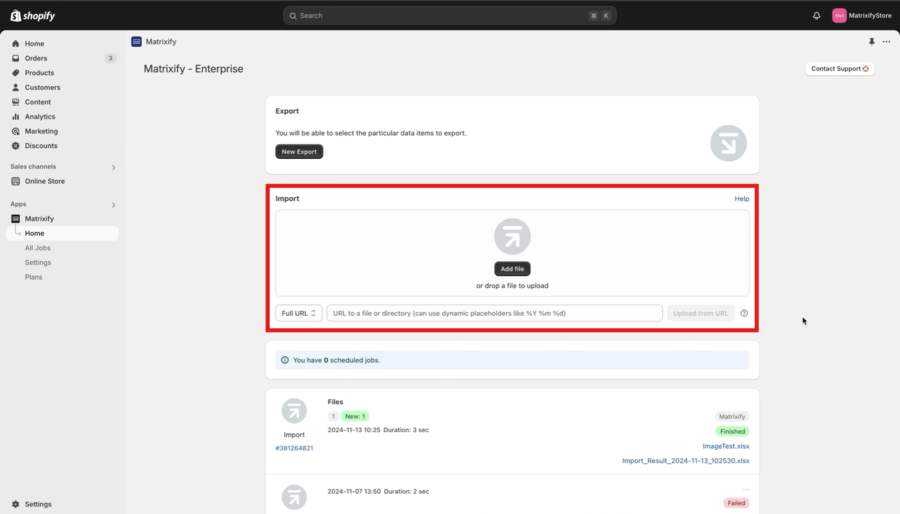This screenshot has width=900, height=514.
Task: Download ImageTest.xlsx file link
Action: click(726, 446)
